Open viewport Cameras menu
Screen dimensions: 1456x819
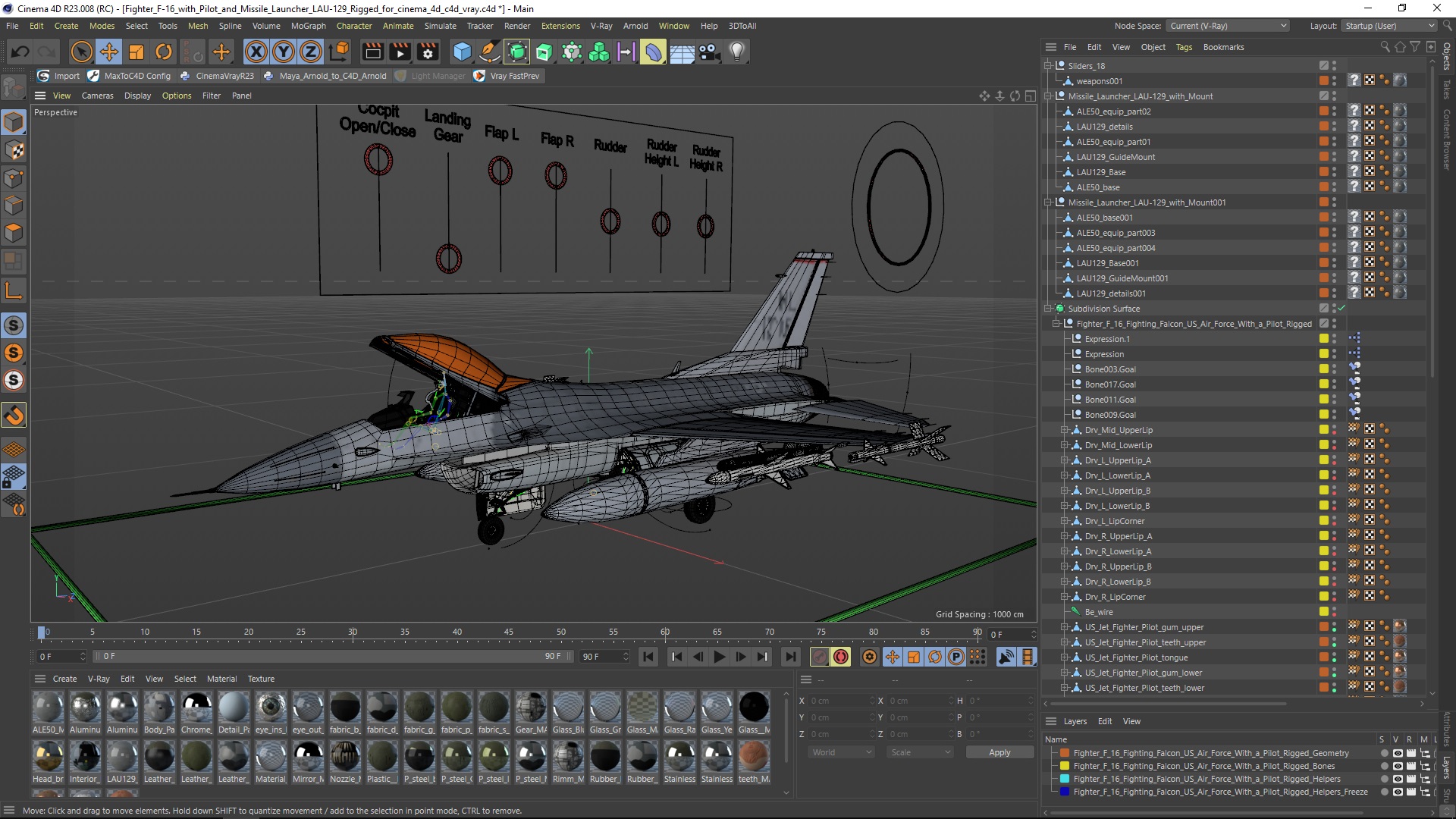[97, 96]
